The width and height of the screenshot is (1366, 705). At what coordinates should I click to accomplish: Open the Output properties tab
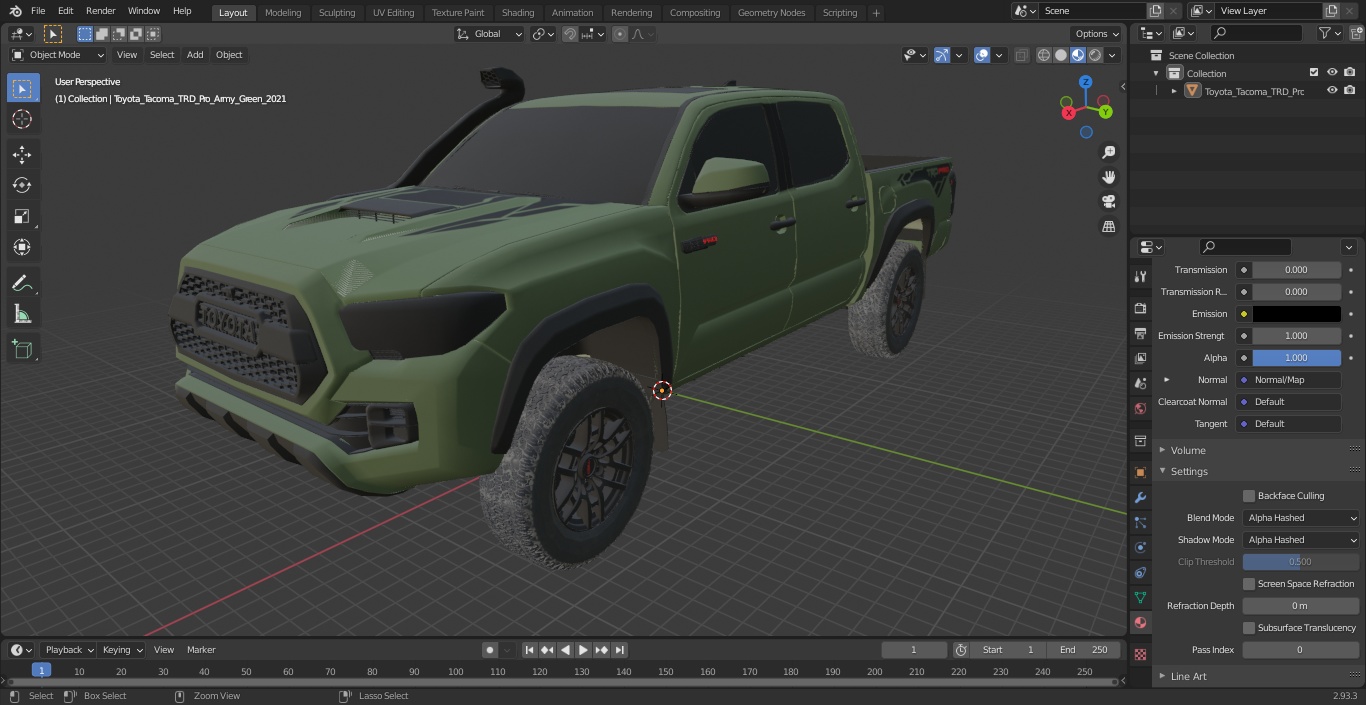pyautogui.click(x=1140, y=333)
